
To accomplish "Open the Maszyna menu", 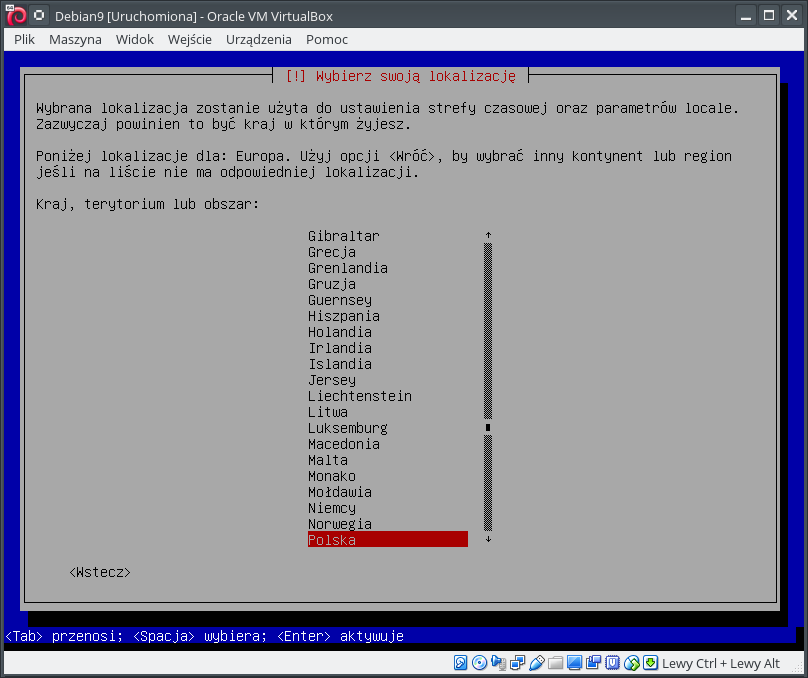I will [x=75, y=39].
